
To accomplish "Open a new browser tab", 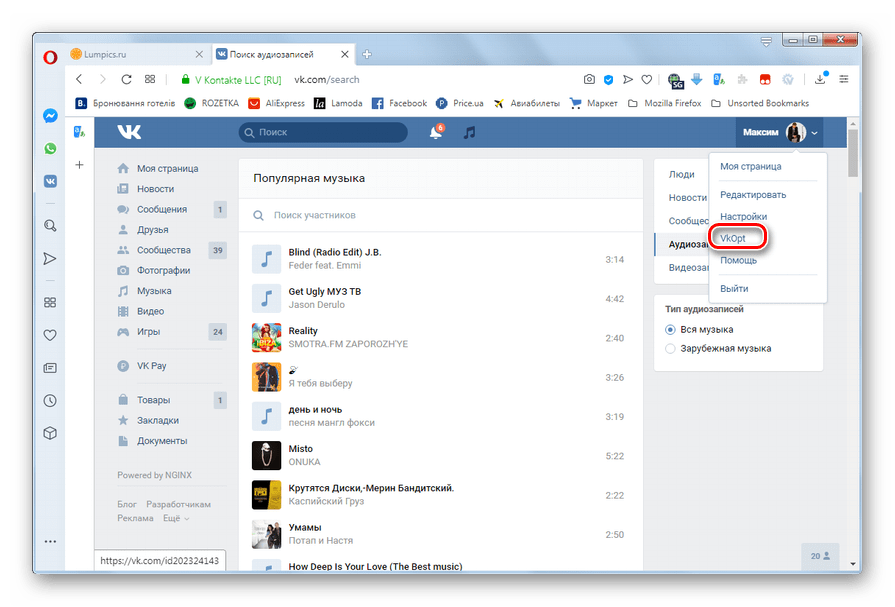I will click(x=367, y=54).
